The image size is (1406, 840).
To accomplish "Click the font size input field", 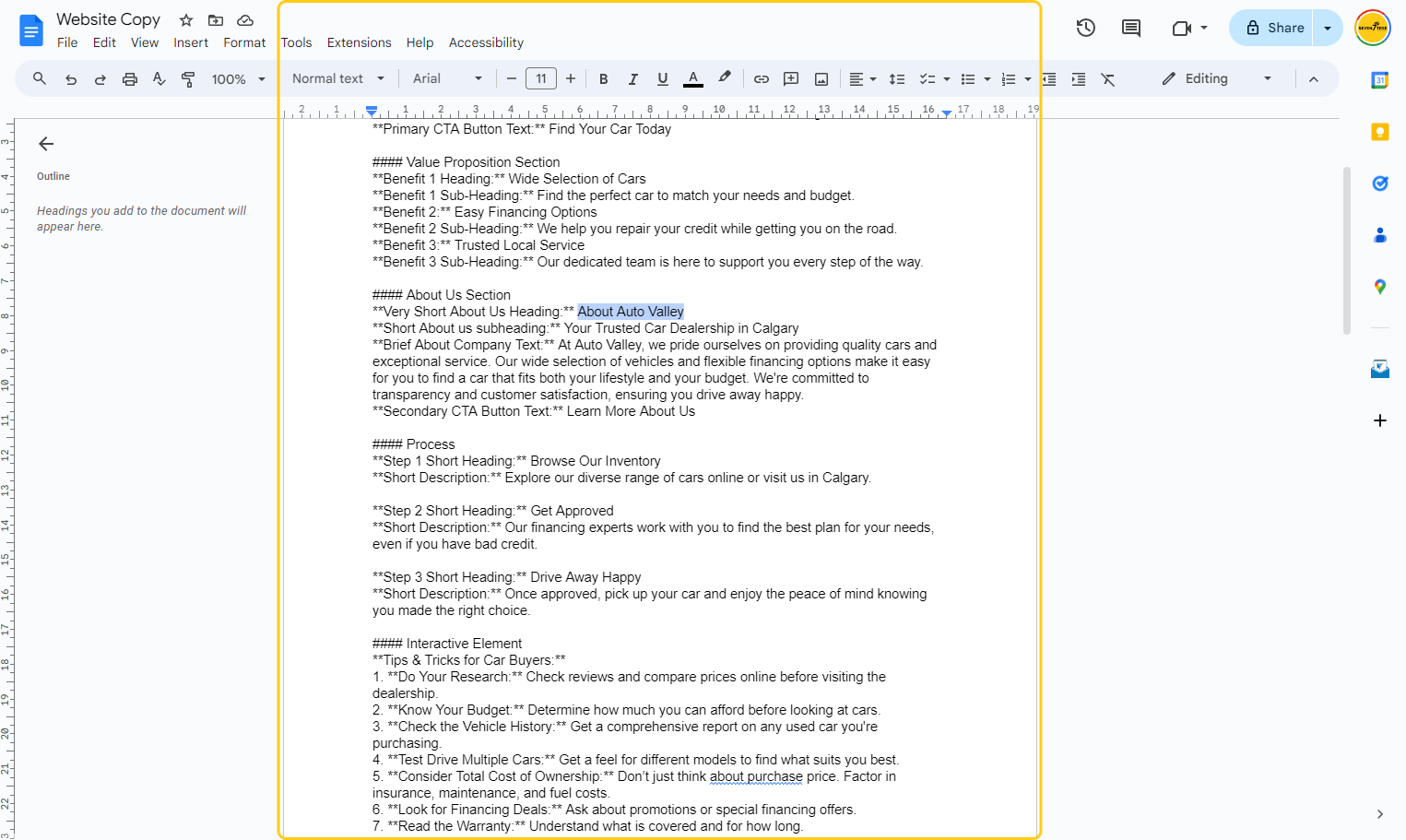I will (541, 79).
